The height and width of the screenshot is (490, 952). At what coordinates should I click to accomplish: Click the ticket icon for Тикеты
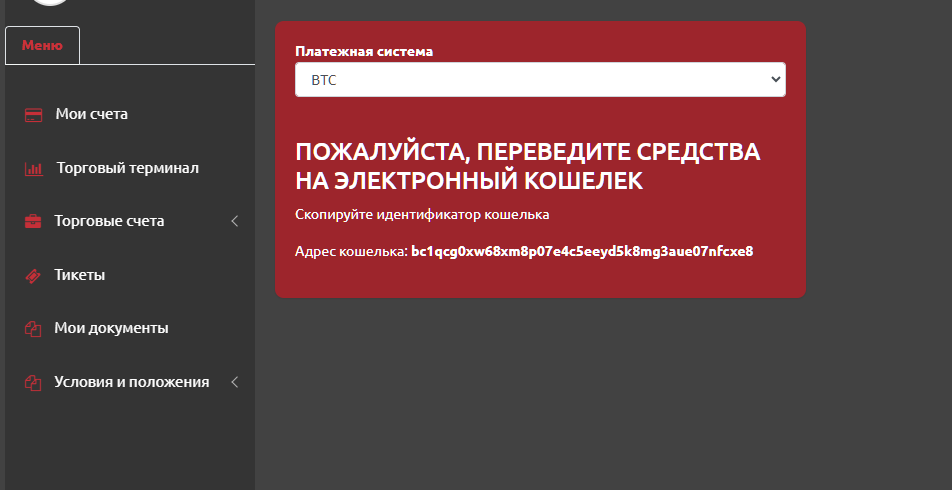pyautogui.click(x=33, y=276)
